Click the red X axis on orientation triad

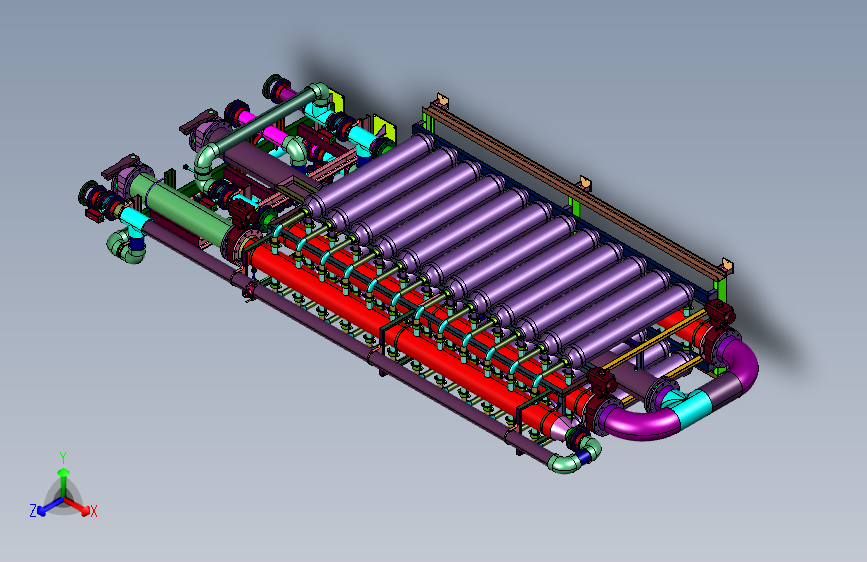(x=77, y=505)
